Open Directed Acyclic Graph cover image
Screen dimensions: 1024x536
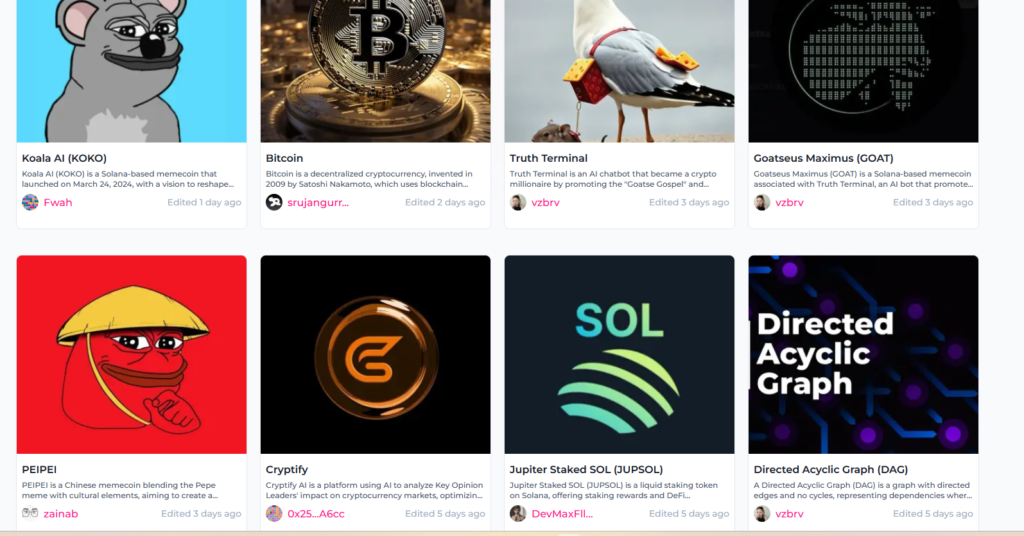(x=863, y=355)
